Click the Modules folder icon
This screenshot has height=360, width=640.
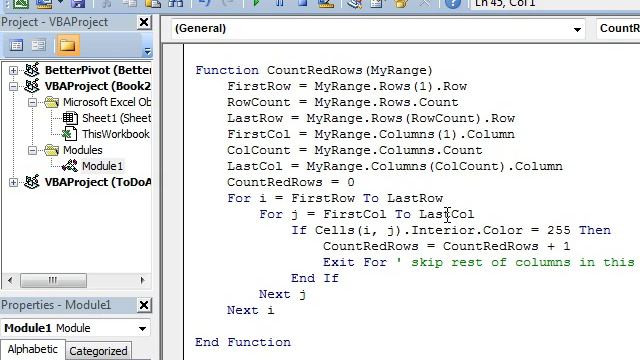coord(51,150)
